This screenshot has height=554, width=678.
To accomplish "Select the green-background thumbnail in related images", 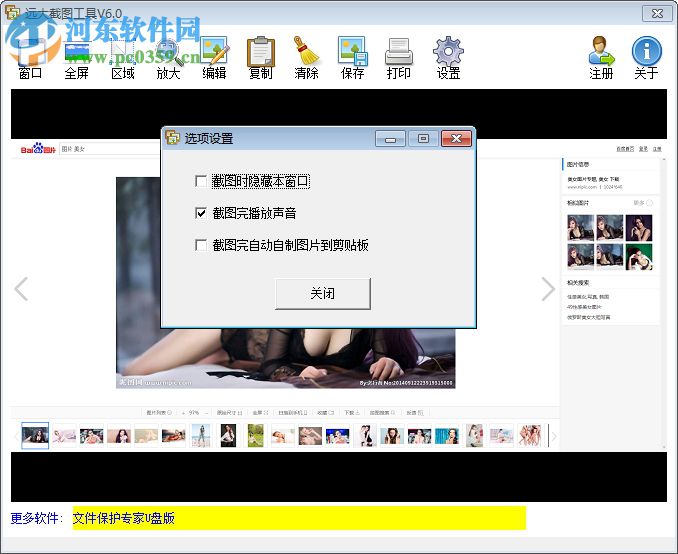I will point(639,257).
